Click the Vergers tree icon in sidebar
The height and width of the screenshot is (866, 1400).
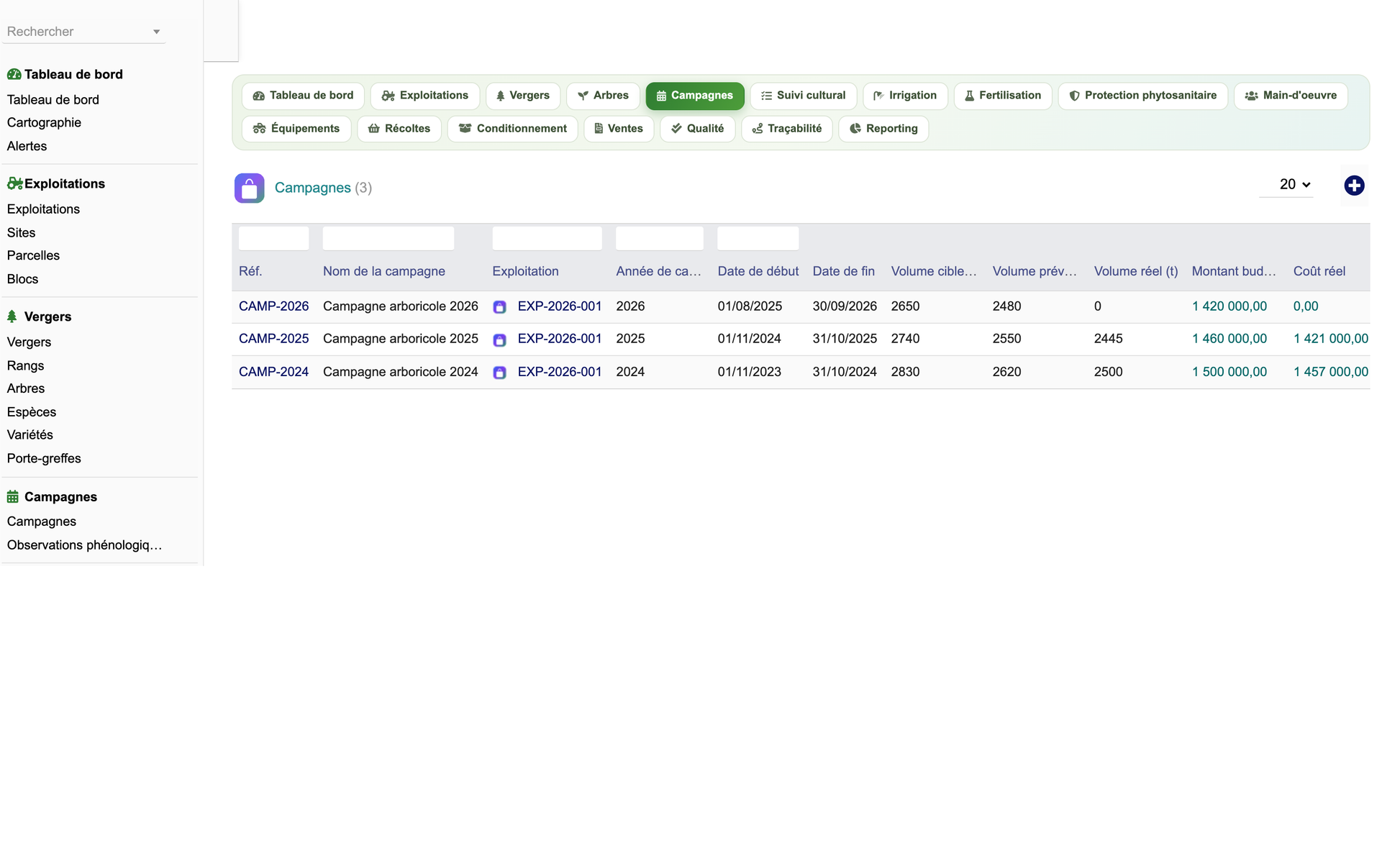click(12, 316)
